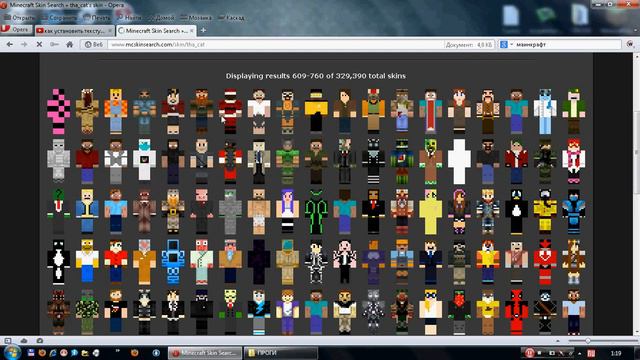This screenshot has width=640, height=360.
Task: Select the Homer Simpson skin
Action: click(87, 262)
